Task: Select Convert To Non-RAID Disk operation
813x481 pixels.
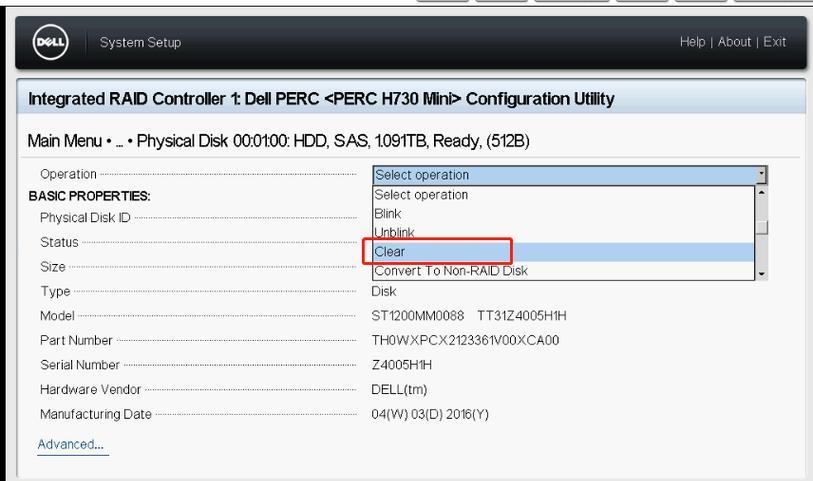Action: click(564, 271)
